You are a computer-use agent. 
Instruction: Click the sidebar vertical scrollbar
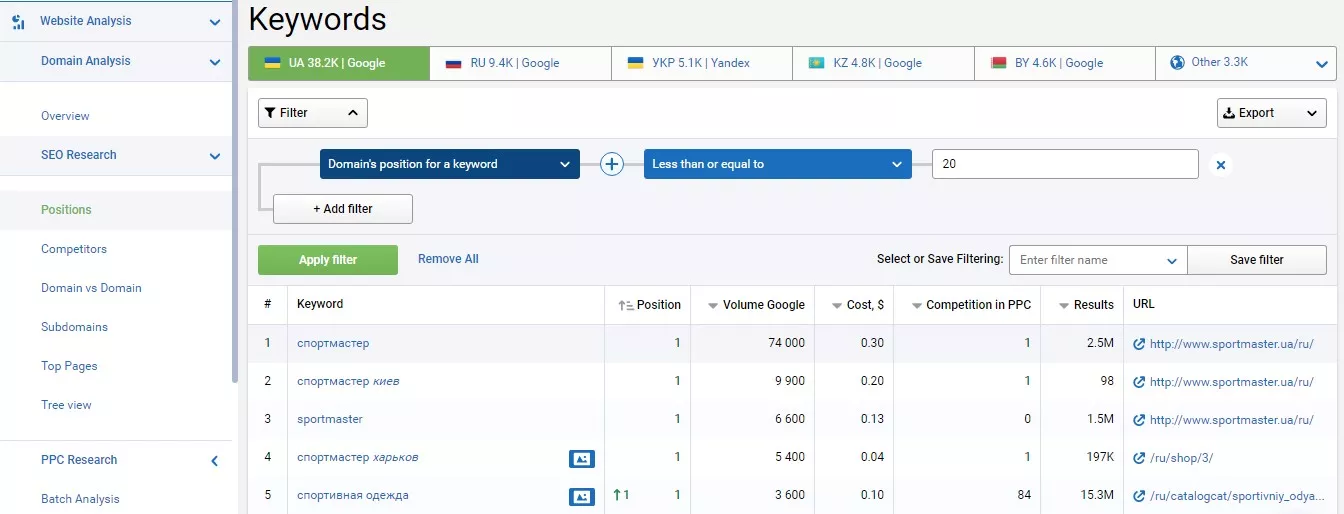coord(235,190)
